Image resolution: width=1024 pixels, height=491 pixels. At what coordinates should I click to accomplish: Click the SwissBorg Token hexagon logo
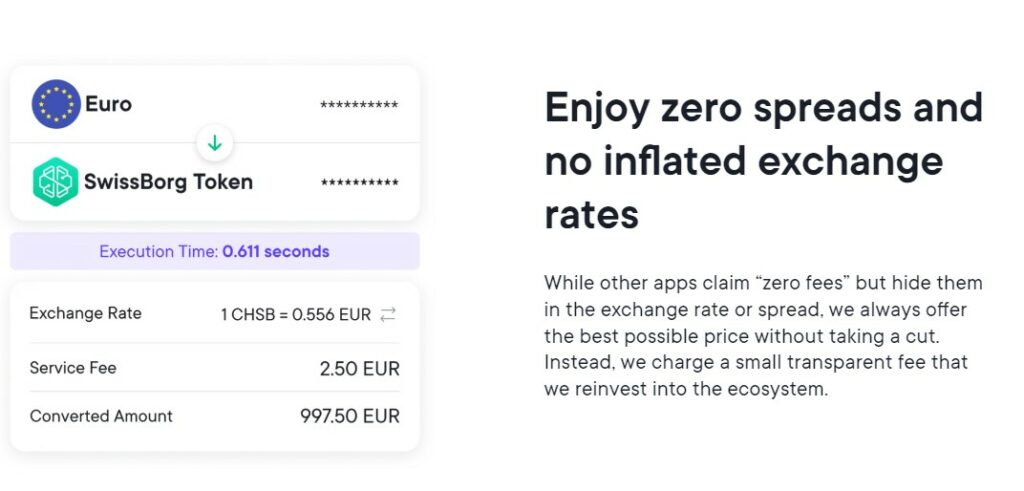[56, 182]
